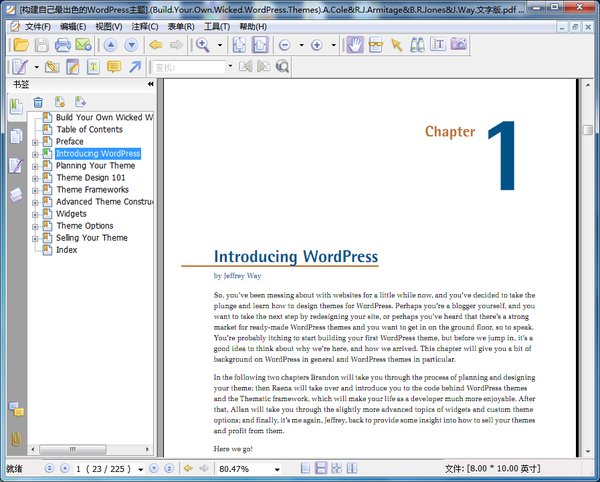Expand the Theme Design 101 bookmark
Screen dimensions: 600x482
35,179
